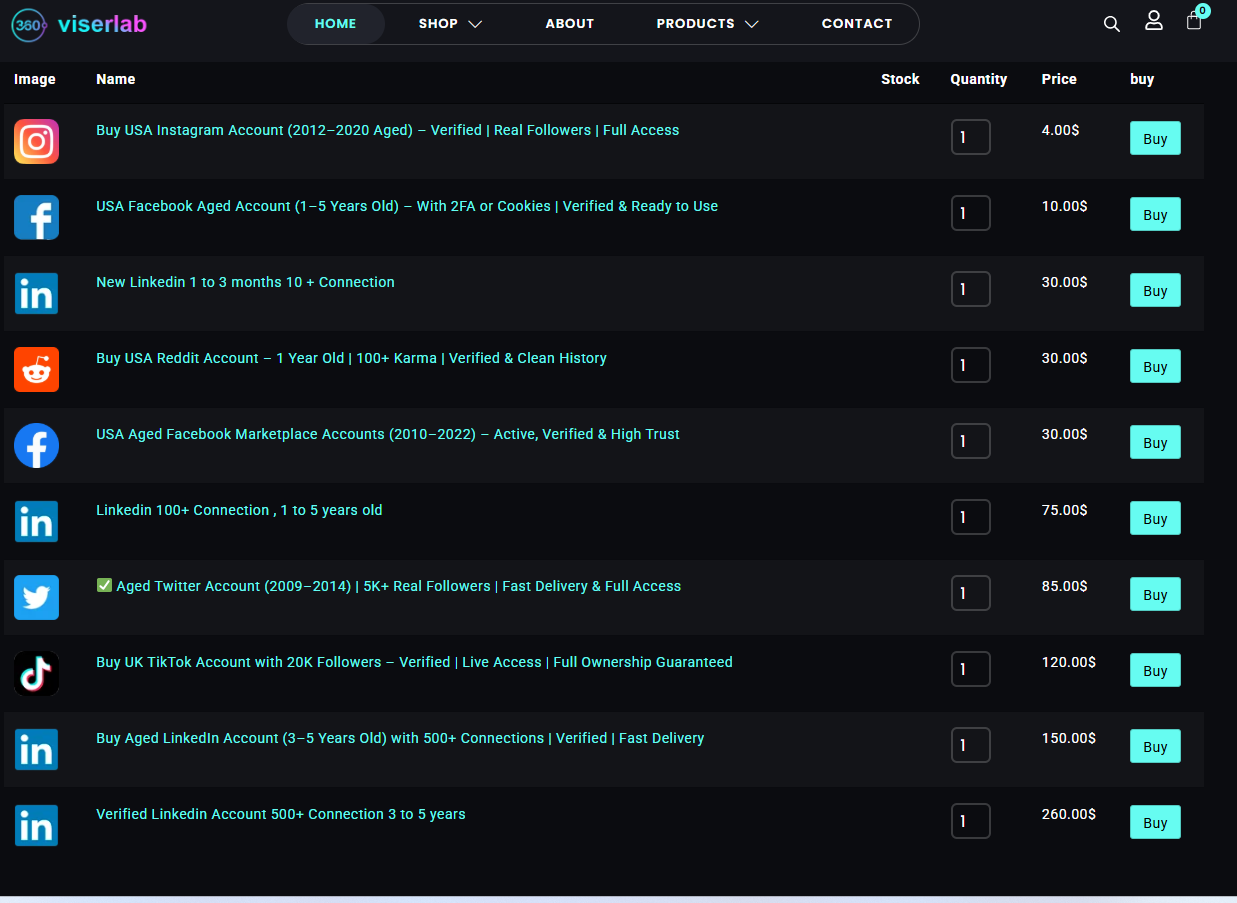
Task: Click LinkedIn icon for 100+ Connection row
Action: (37, 521)
